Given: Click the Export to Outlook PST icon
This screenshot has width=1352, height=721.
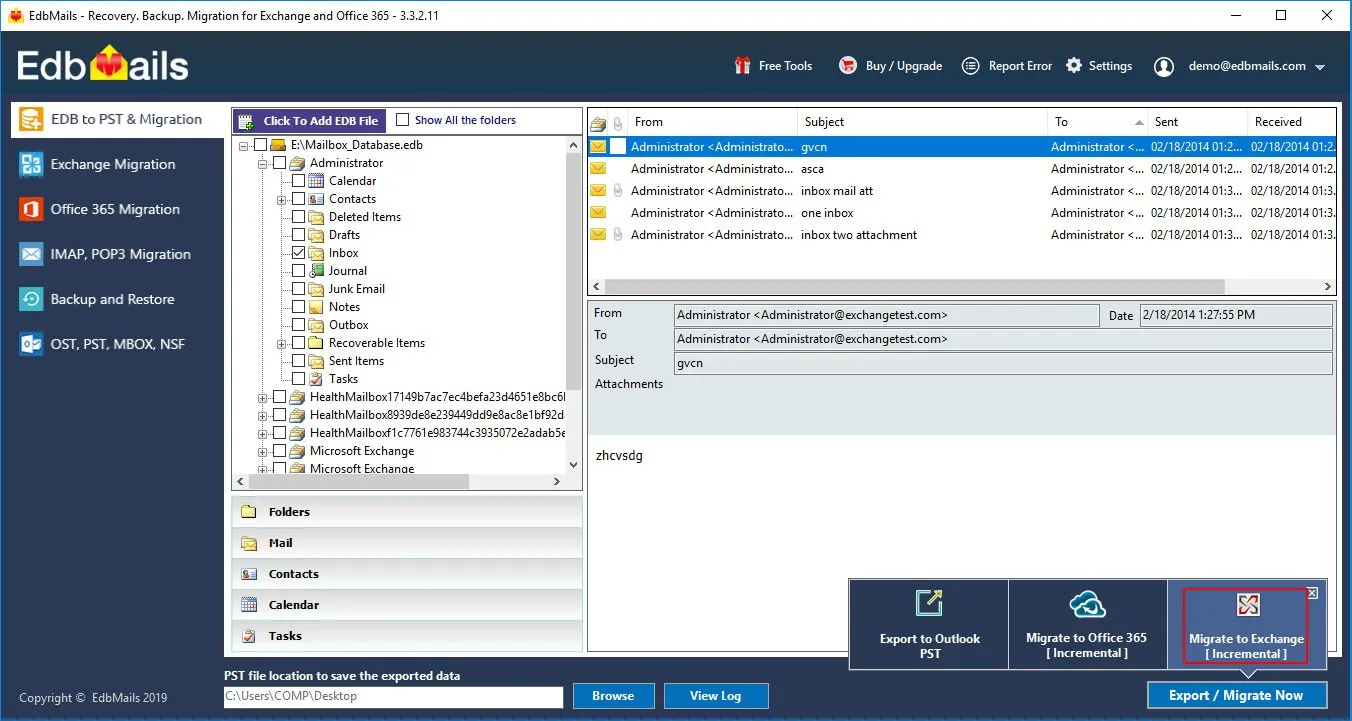Looking at the screenshot, I should click(929, 604).
